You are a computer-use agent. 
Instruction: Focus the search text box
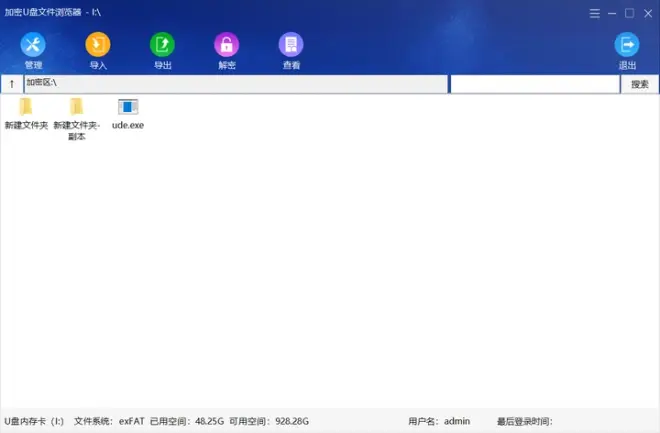coord(534,85)
